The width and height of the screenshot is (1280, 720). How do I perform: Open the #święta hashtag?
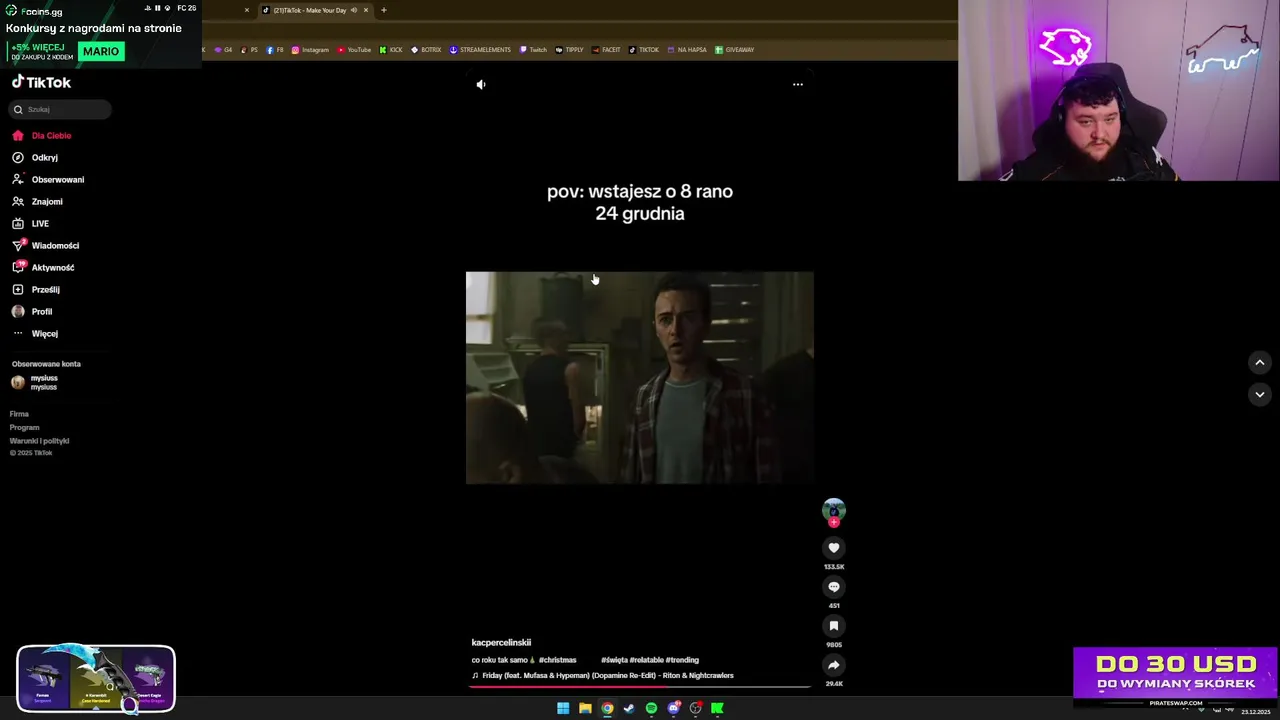point(614,660)
